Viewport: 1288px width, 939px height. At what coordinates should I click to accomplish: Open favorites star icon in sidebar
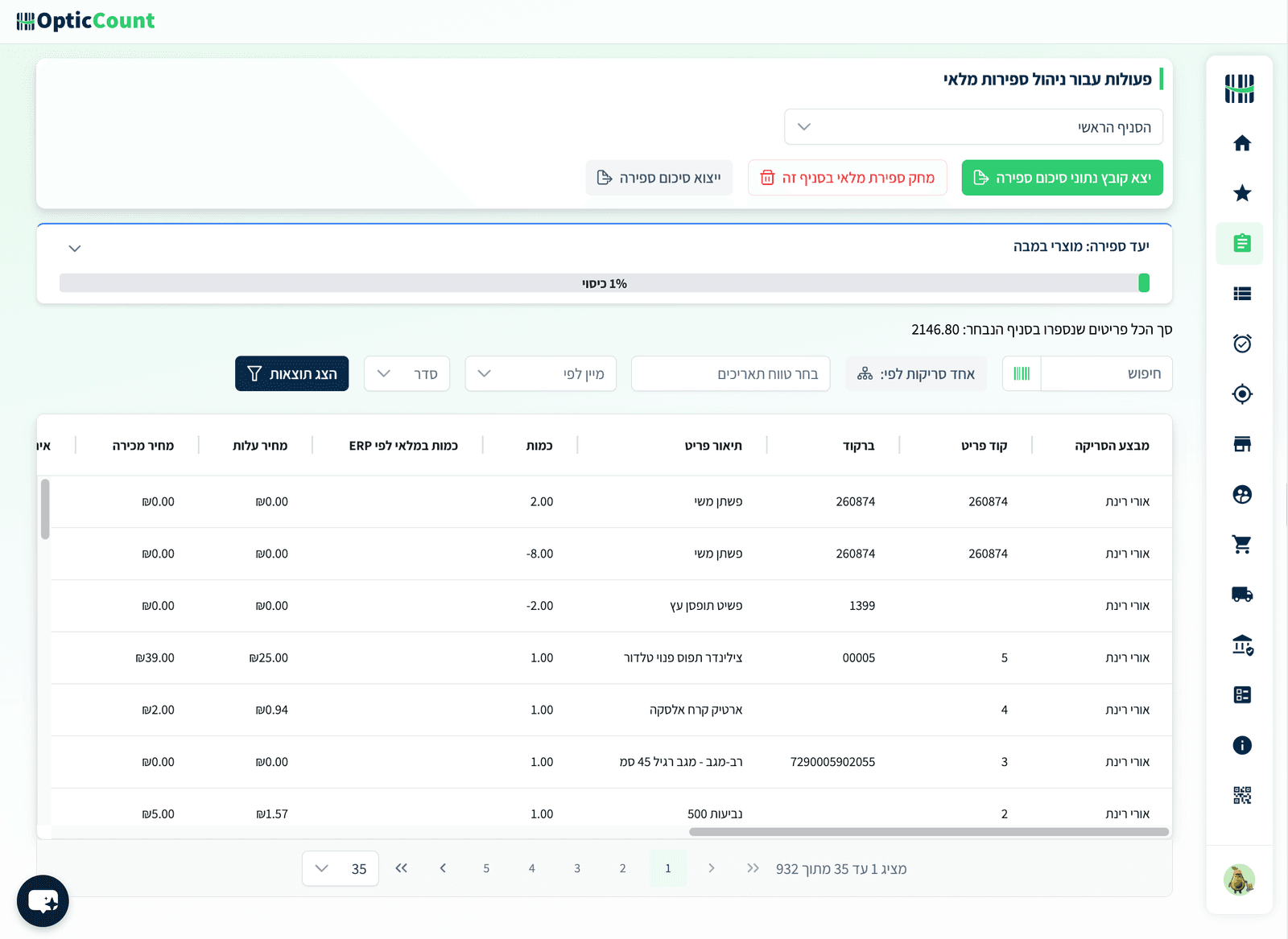click(x=1242, y=193)
